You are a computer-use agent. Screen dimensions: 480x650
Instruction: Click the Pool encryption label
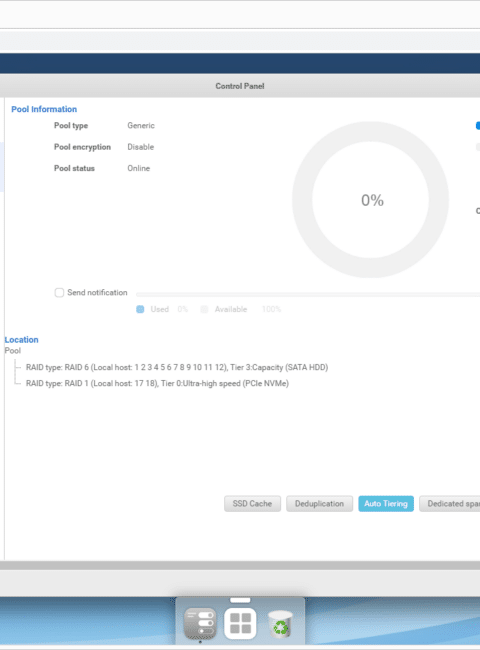[82, 147]
